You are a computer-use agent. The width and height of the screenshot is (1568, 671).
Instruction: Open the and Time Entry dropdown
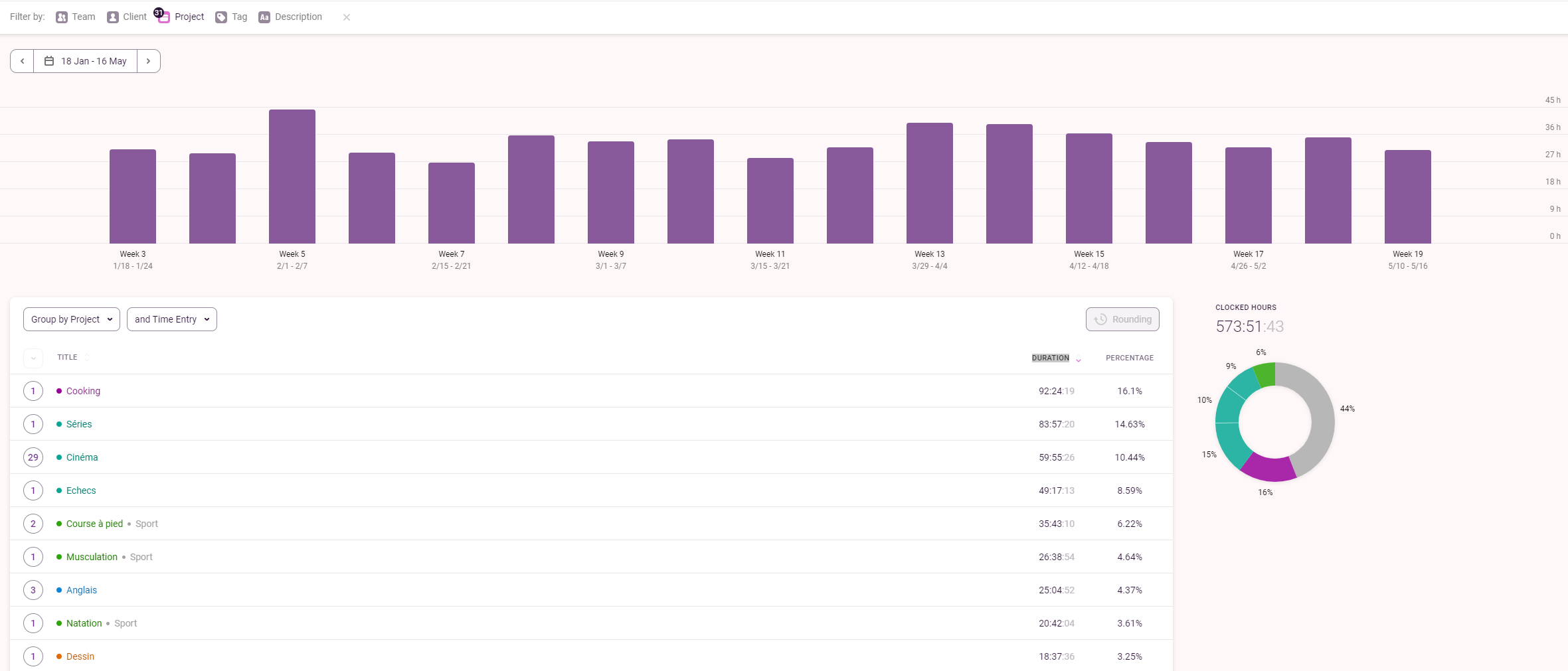(x=171, y=319)
